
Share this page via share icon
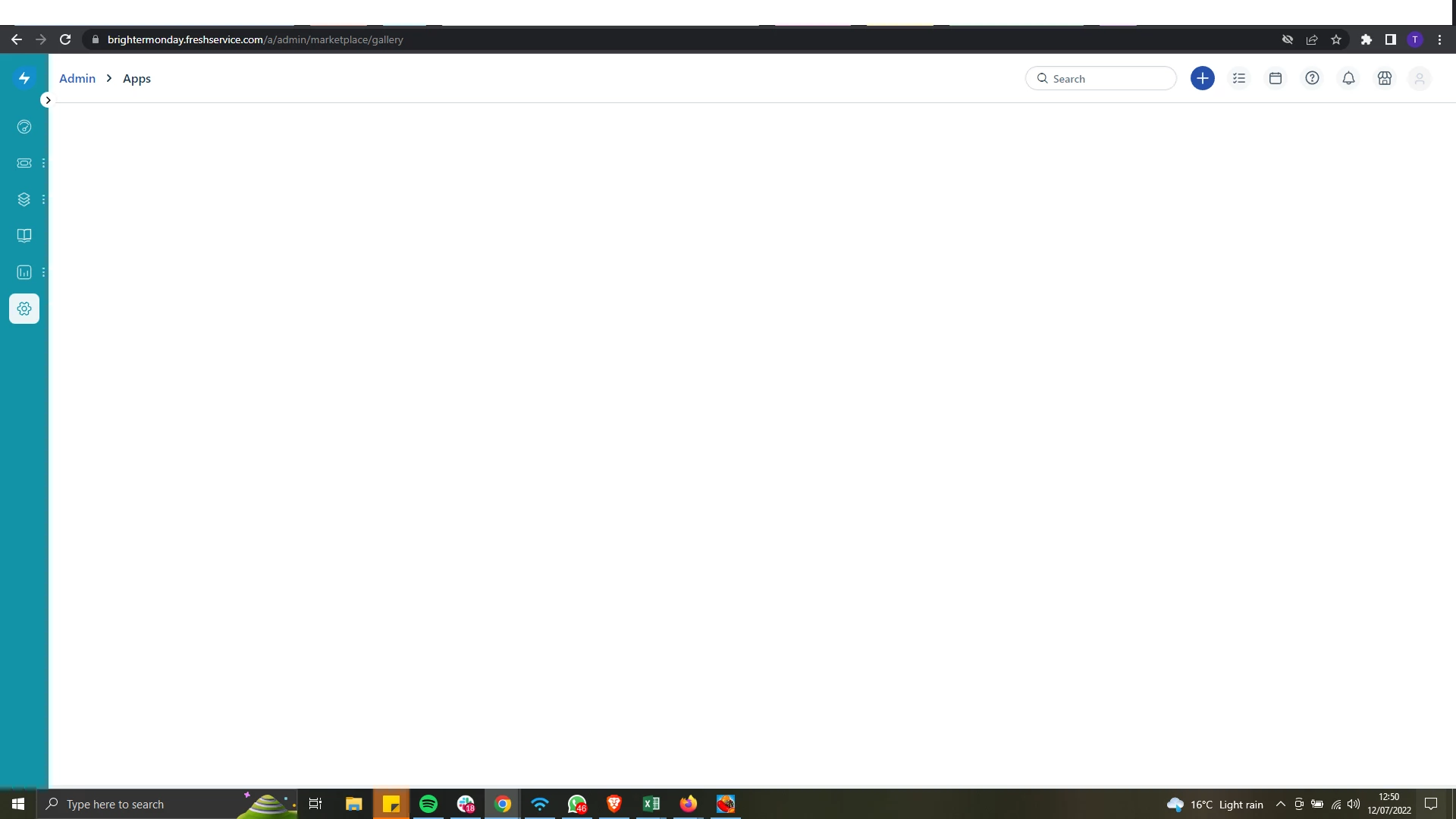coord(1312,39)
